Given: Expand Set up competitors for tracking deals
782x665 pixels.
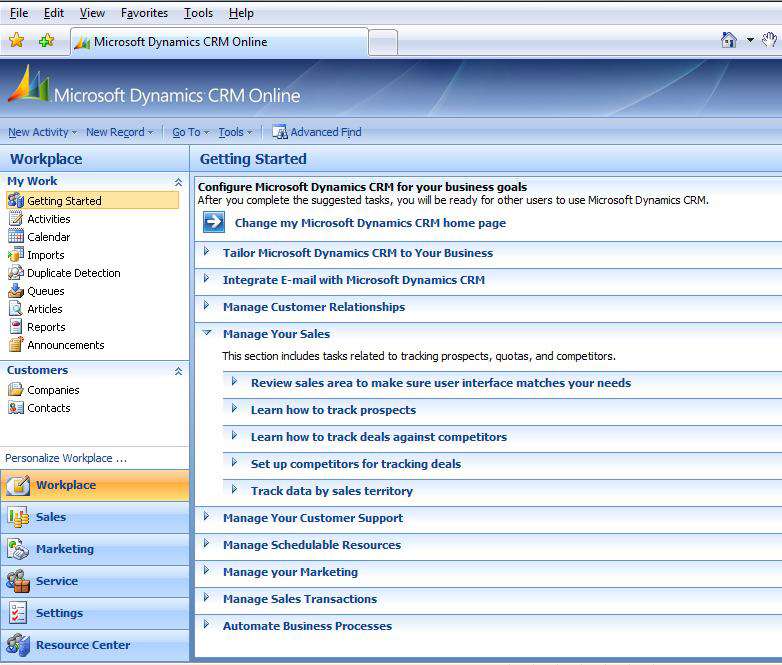Looking at the screenshot, I should [x=234, y=462].
